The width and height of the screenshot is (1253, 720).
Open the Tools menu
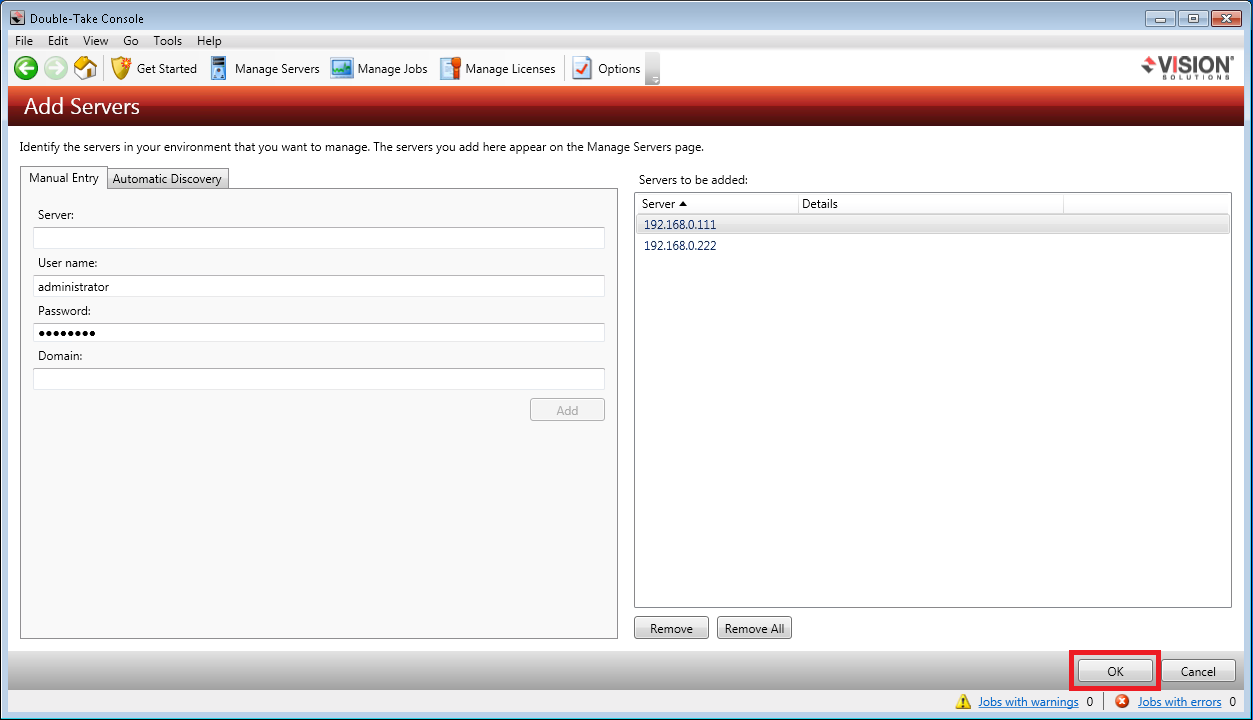pyautogui.click(x=167, y=41)
